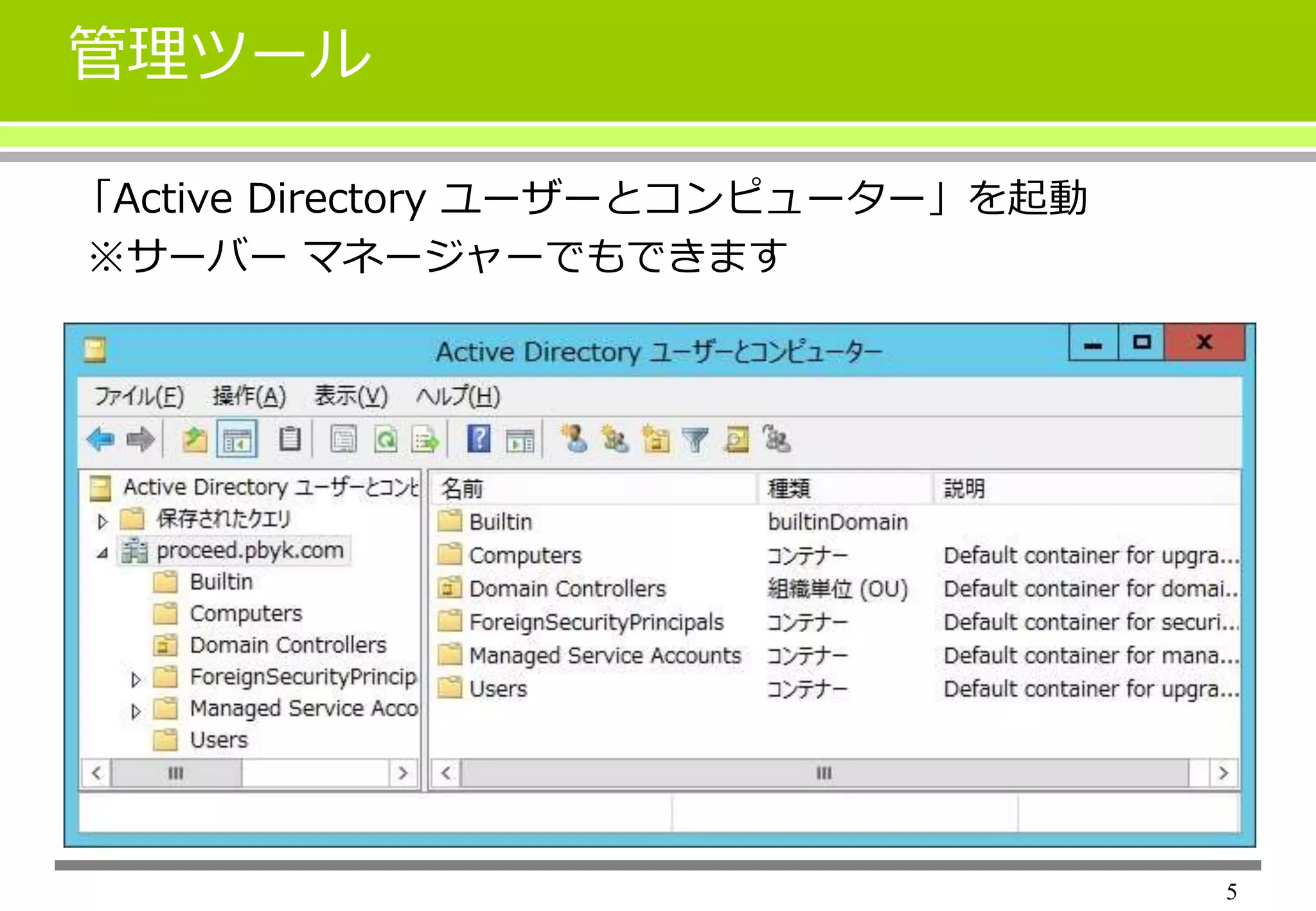Image resolution: width=1316 pixels, height=911 pixels.
Task: Click the tree pane horizontal scrollbar thumb
Action: coord(177,773)
